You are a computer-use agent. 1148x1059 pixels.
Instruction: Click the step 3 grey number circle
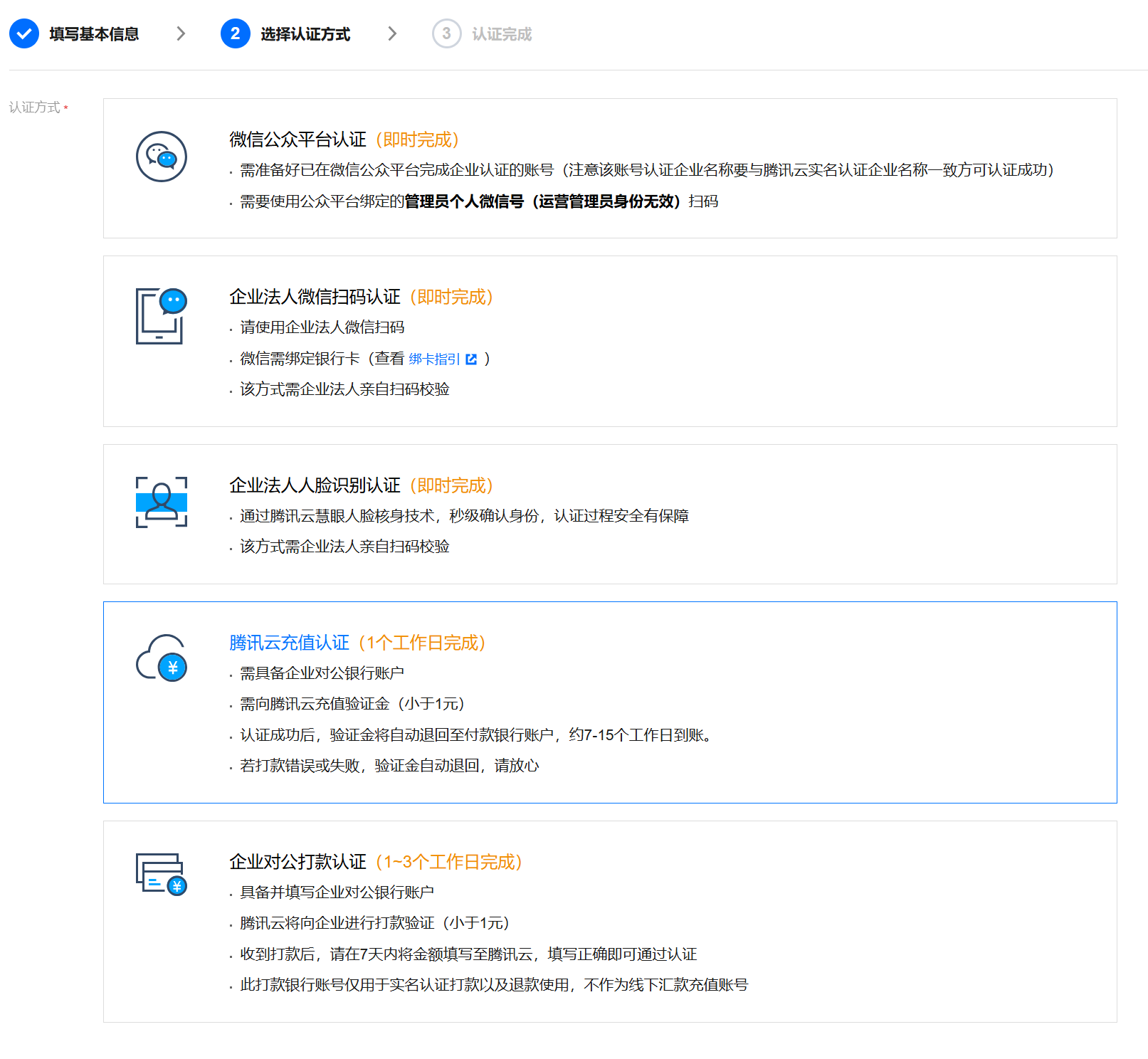[x=447, y=33]
